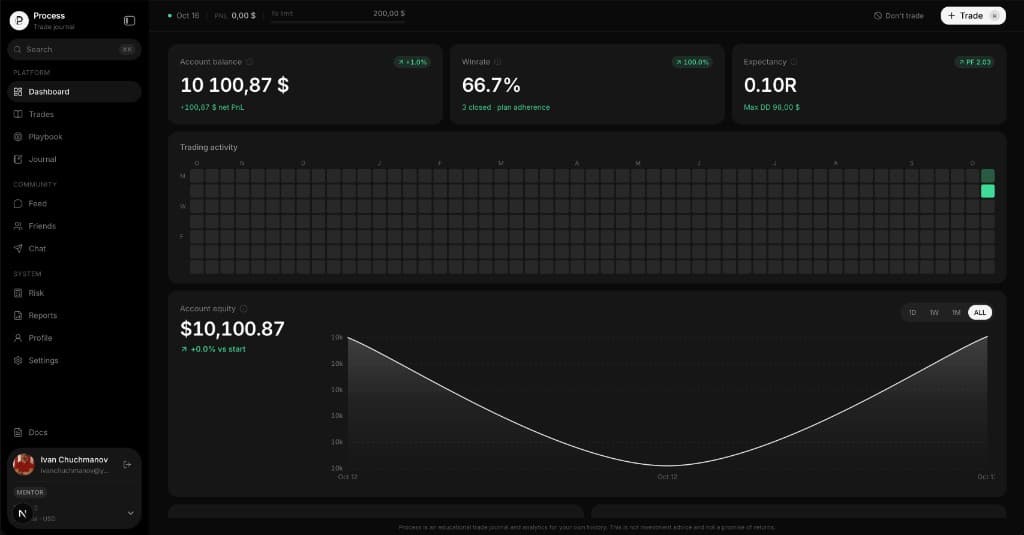Screen dimensions: 1024x535
Task: Click the Journal pencil icon
Action: pyautogui.click(x=18, y=159)
